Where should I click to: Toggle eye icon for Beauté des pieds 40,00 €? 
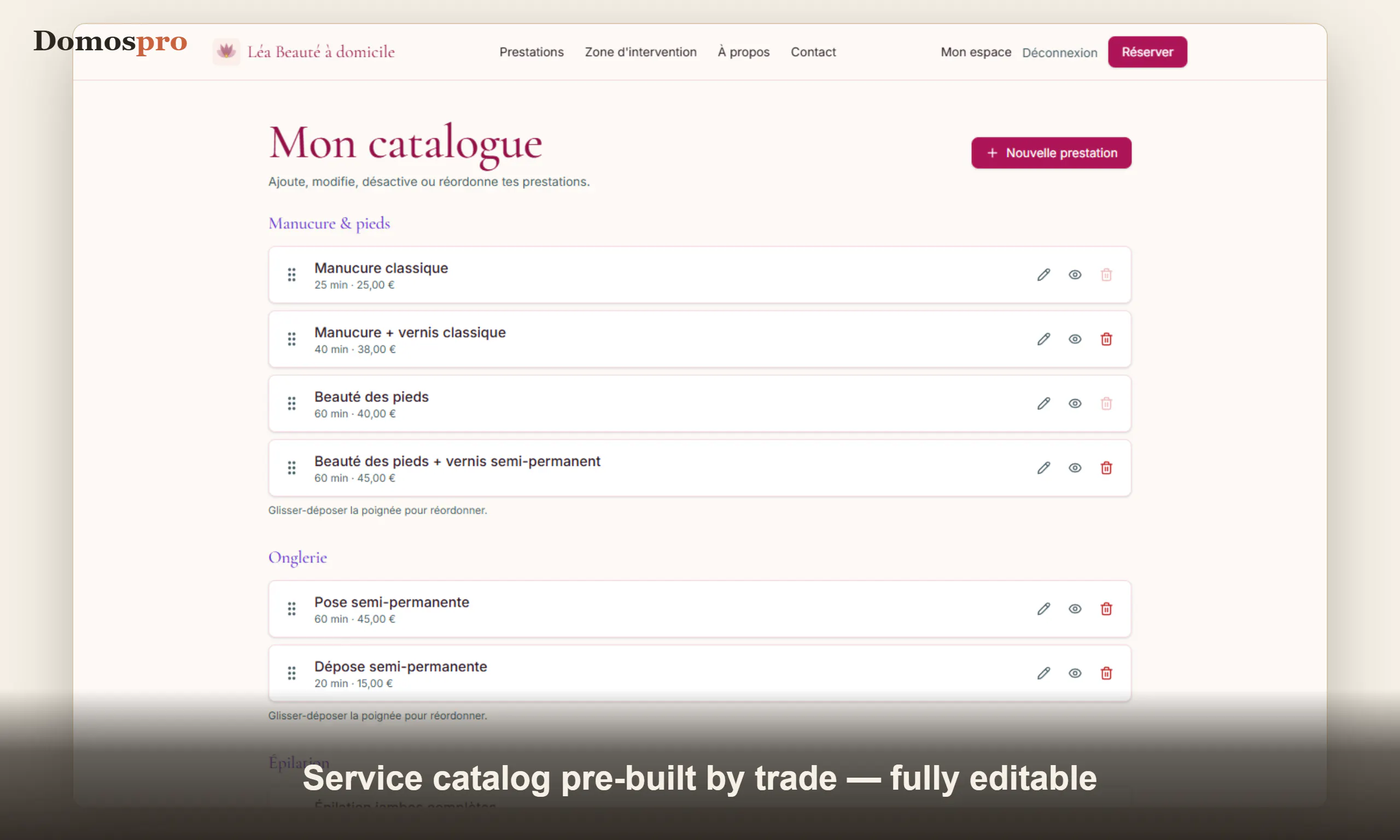point(1075,404)
